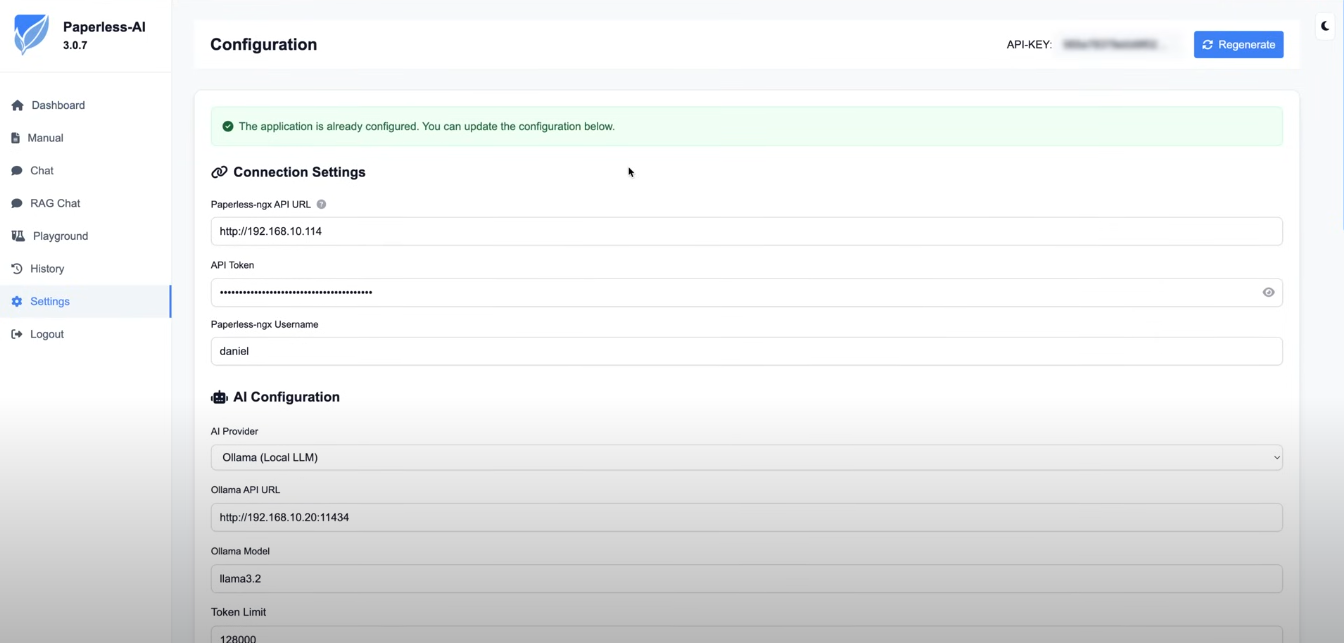1344x643 pixels.
Task: Toggle dark mode with the moon icon
Action: click(x=1326, y=26)
